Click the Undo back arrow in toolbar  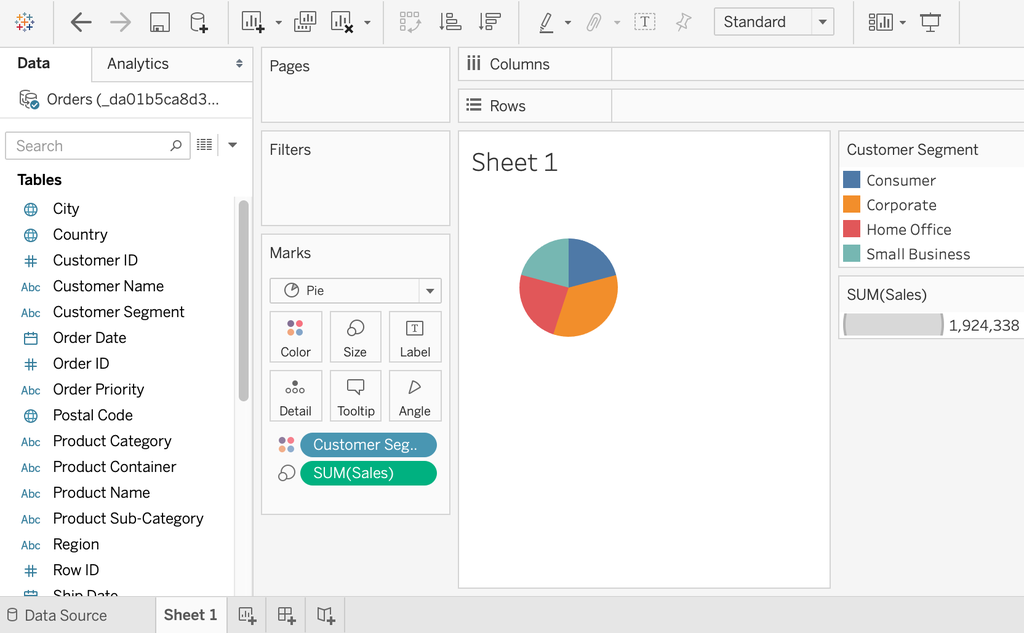click(81, 22)
